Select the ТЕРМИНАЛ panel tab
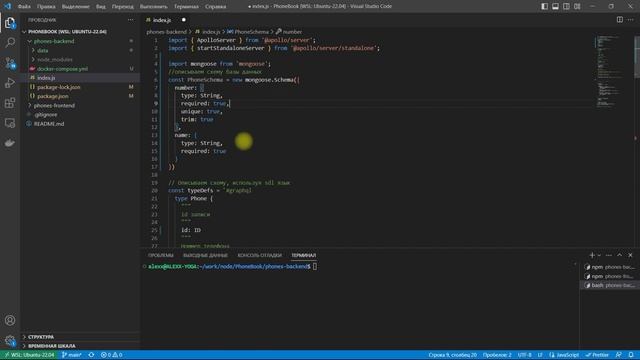The width and height of the screenshot is (640, 360). point(303,256)
